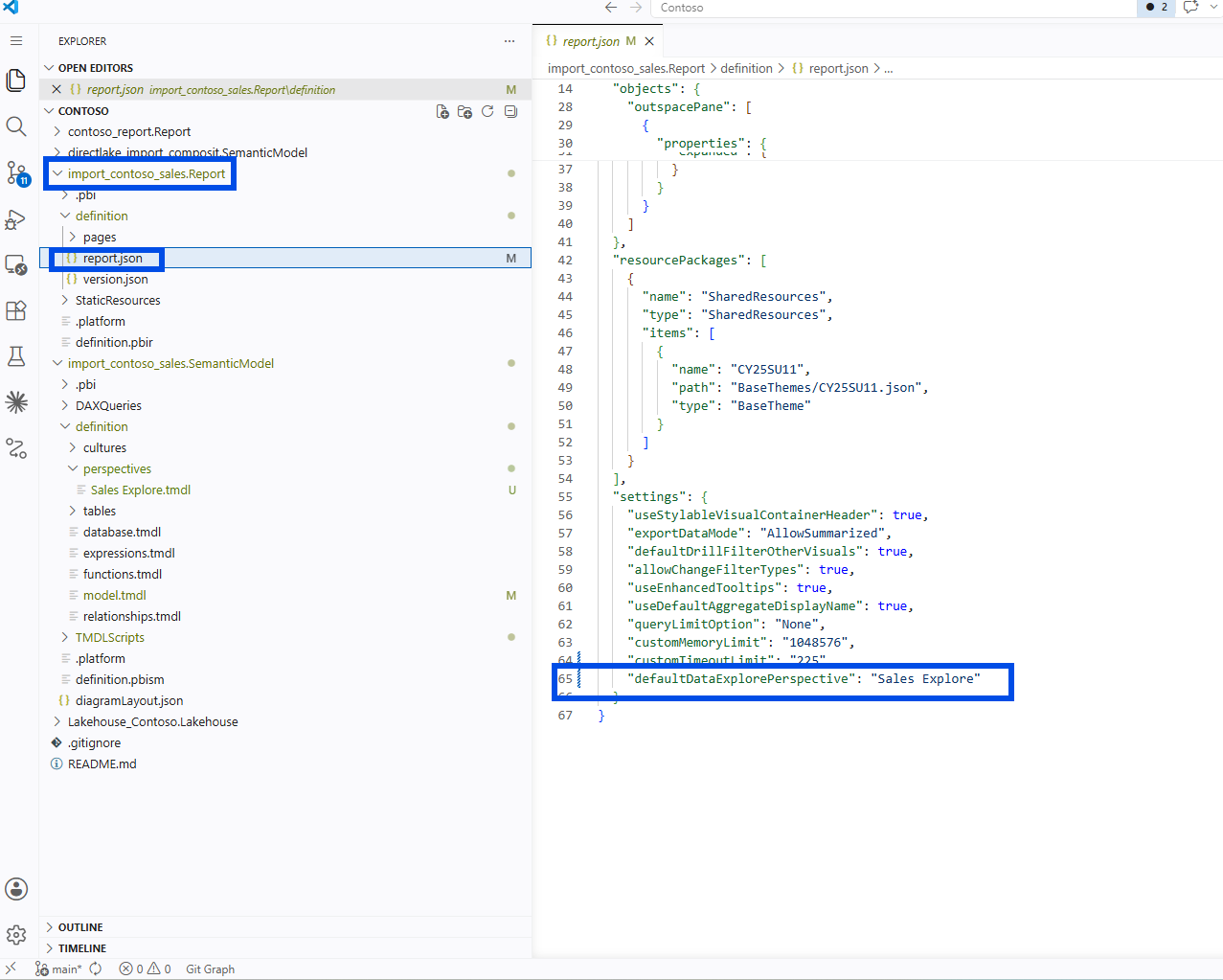
Task: Close report.json in Open Editors list
Action: (x=57, y=90)
